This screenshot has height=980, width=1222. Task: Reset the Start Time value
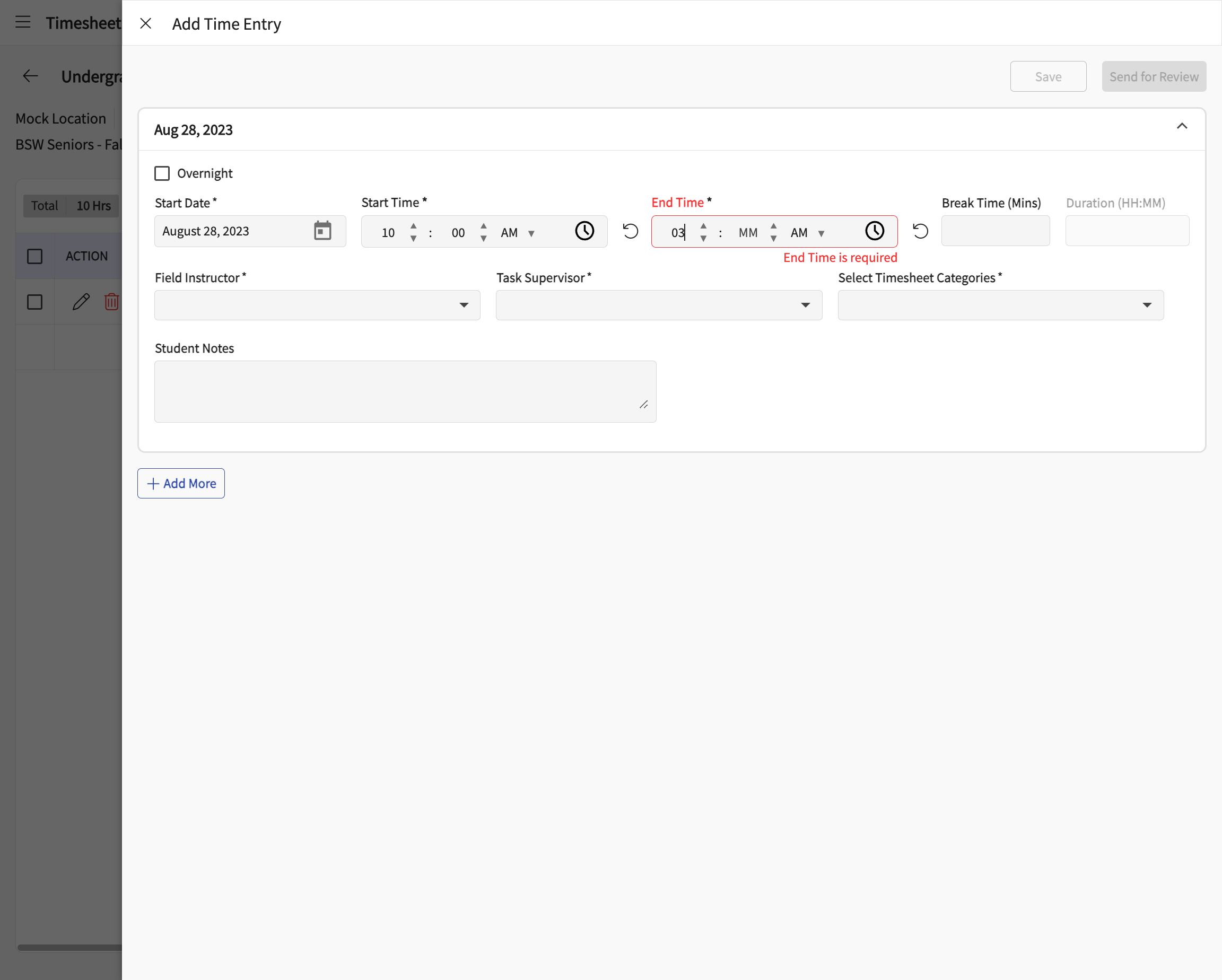[x=630, y=231]
